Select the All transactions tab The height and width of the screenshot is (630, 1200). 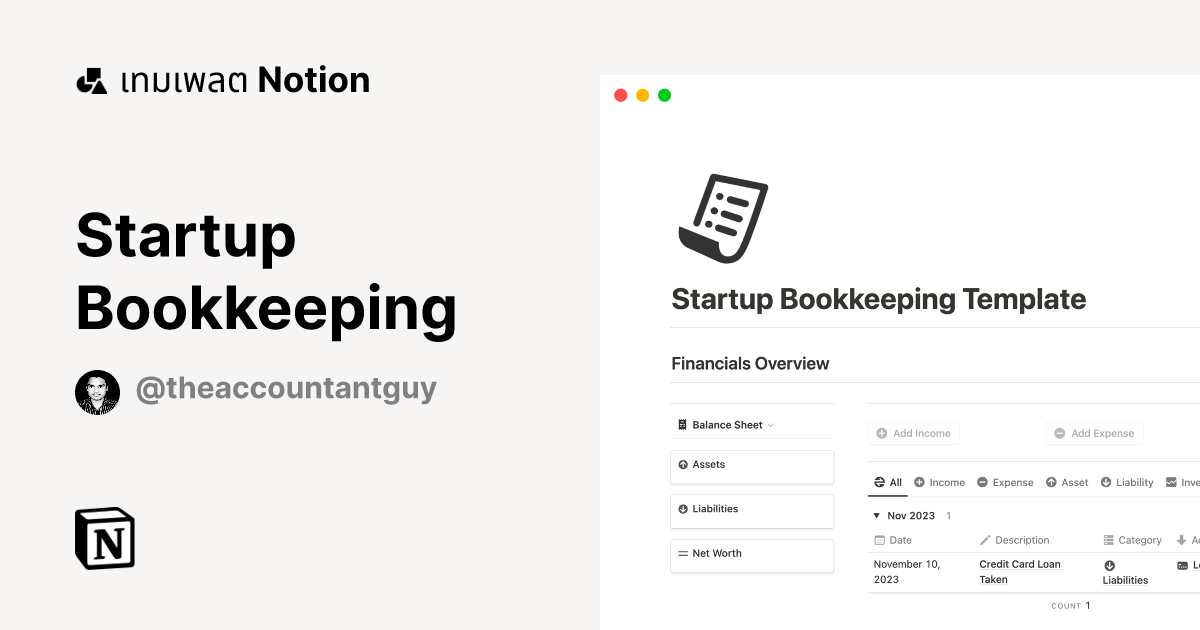pyautogui.click(x=887, y=482)
